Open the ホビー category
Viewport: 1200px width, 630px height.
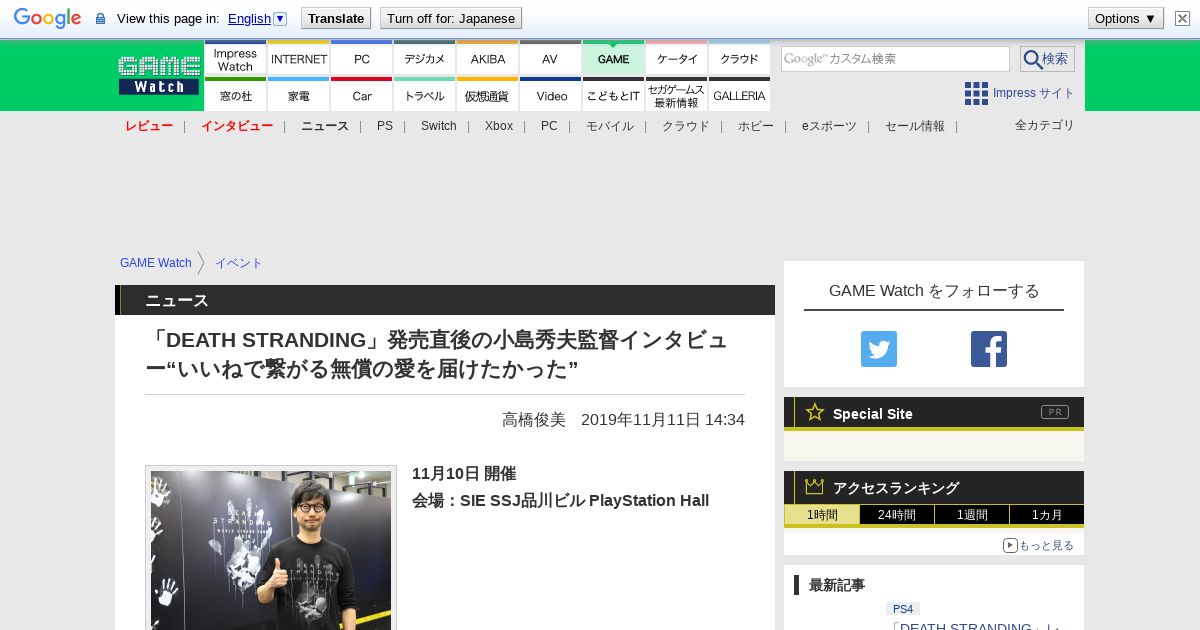(756, 126)
